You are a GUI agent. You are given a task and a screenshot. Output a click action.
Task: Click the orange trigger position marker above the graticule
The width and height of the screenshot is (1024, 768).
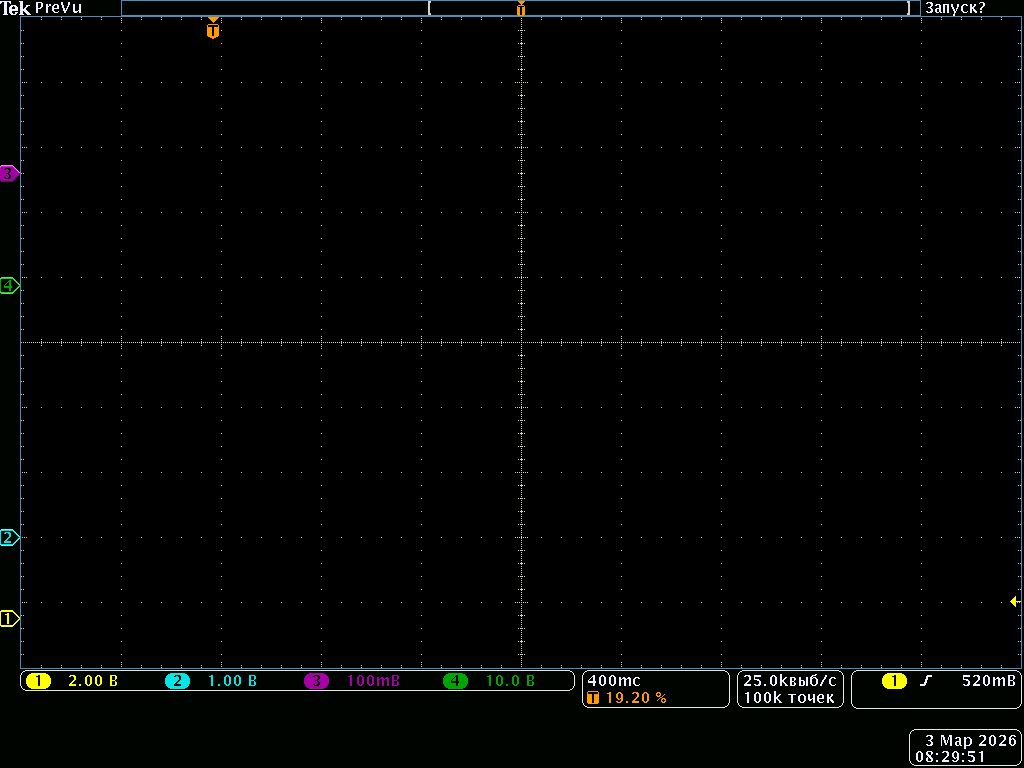212,30
